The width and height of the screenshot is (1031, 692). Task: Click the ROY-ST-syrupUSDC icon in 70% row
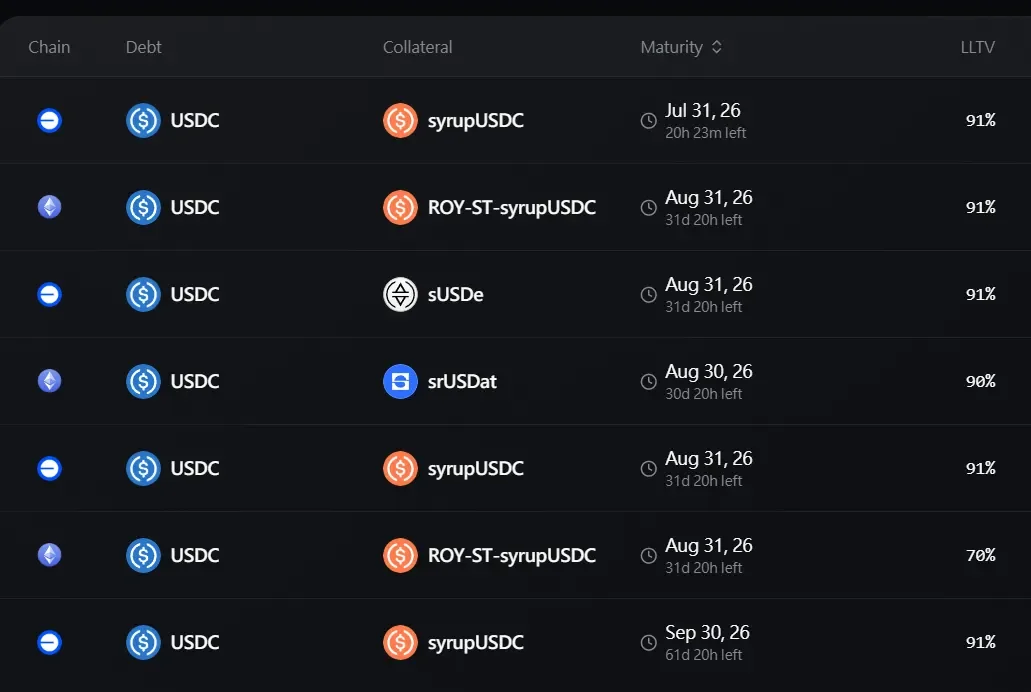[x=400, y=555]
